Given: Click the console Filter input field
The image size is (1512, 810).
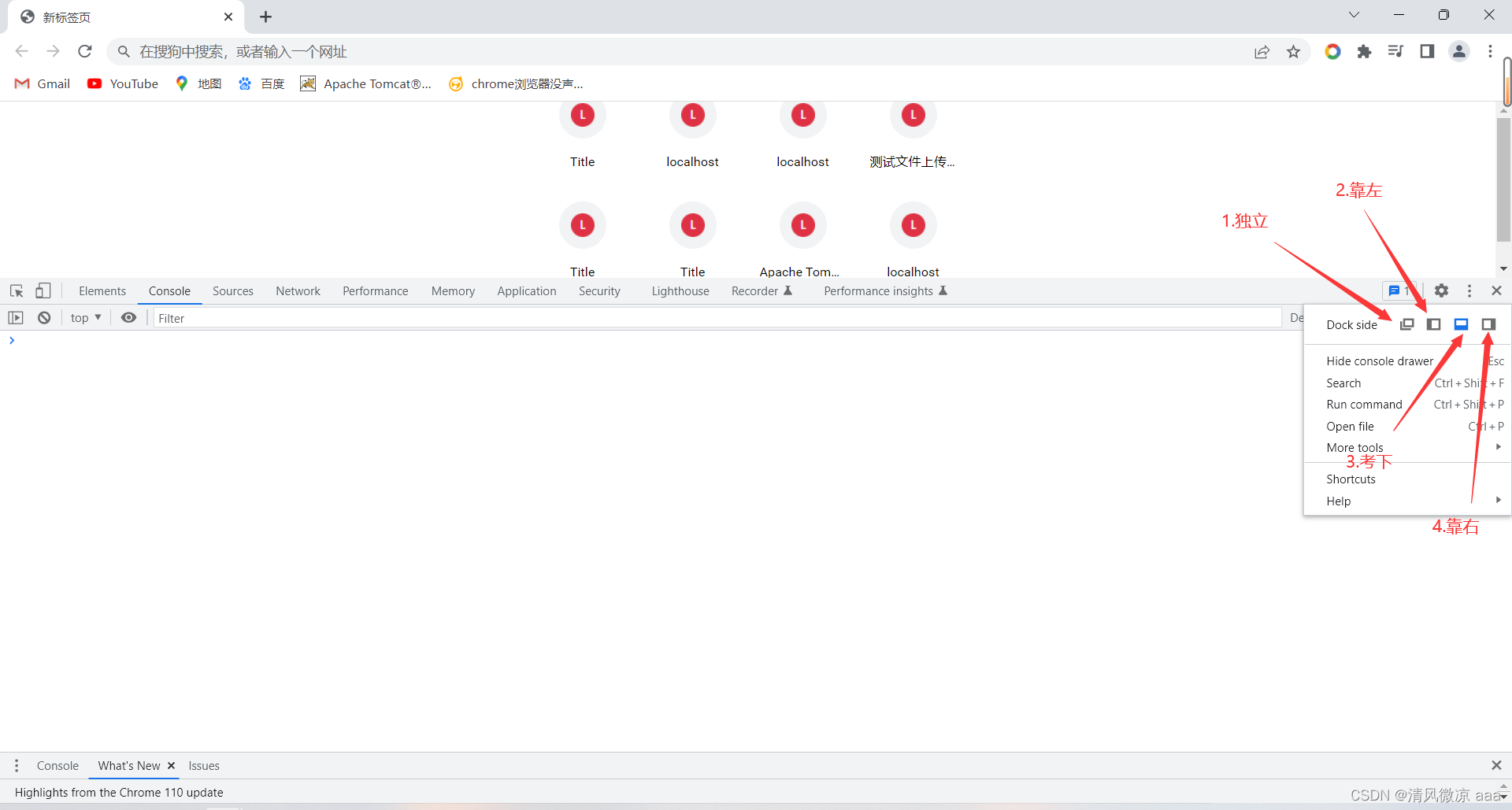Looking at the screenshot, I should (315, 317).
